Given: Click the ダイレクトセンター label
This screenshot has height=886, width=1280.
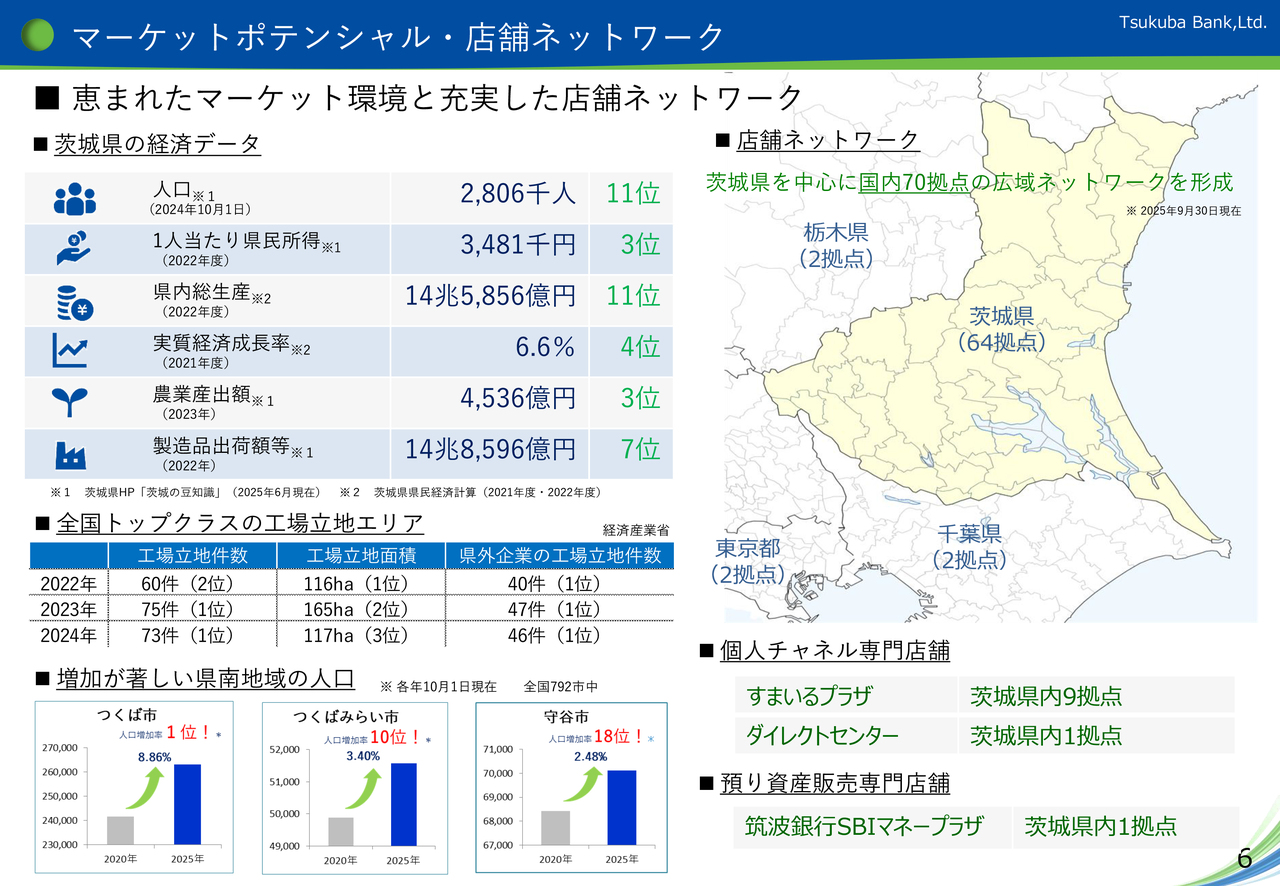Looking at the screenshot, I should pos(822,736).
